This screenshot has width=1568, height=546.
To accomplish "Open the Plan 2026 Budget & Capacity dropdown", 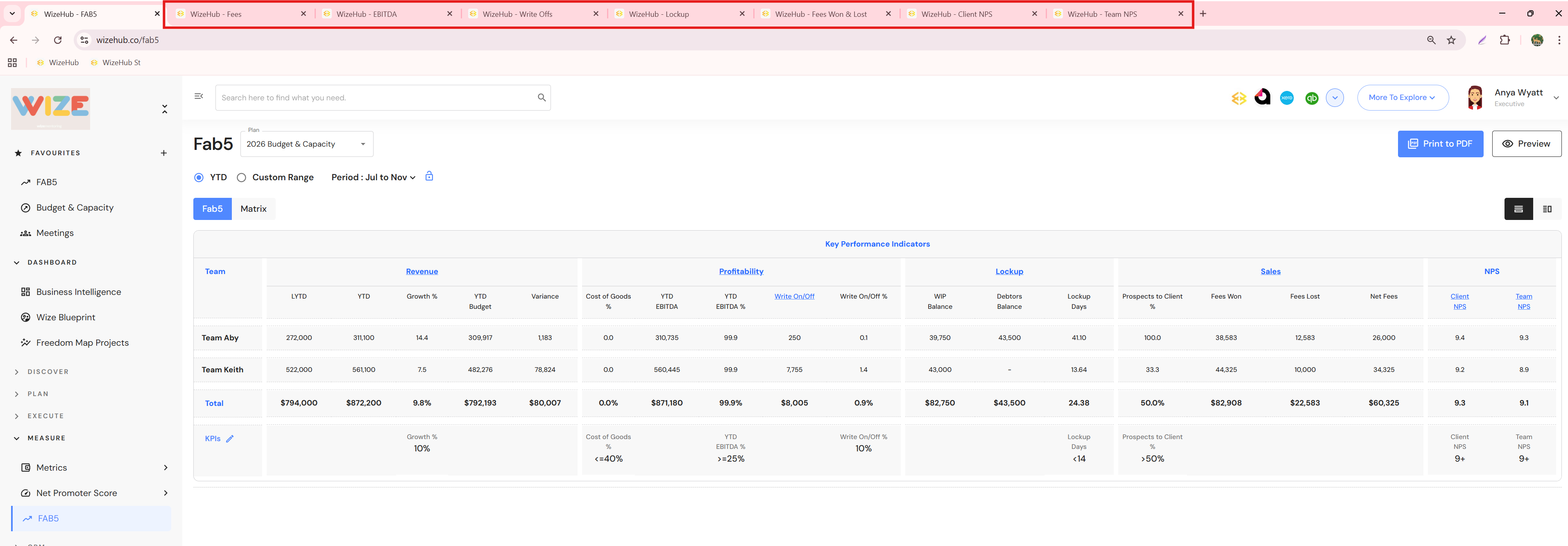I will click(x=307, y=144).
